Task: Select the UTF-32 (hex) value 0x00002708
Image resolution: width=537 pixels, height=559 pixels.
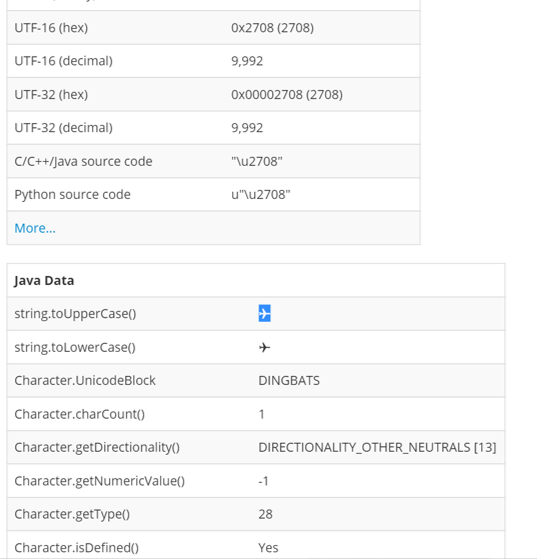Action: click(x=287, y=94)
